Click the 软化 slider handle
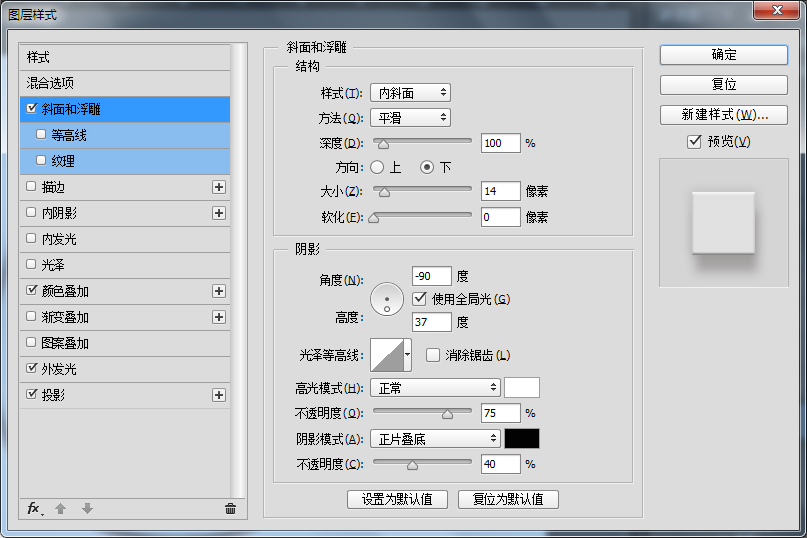This screenshot has width=807, height=538. click(x=374, y=218)
